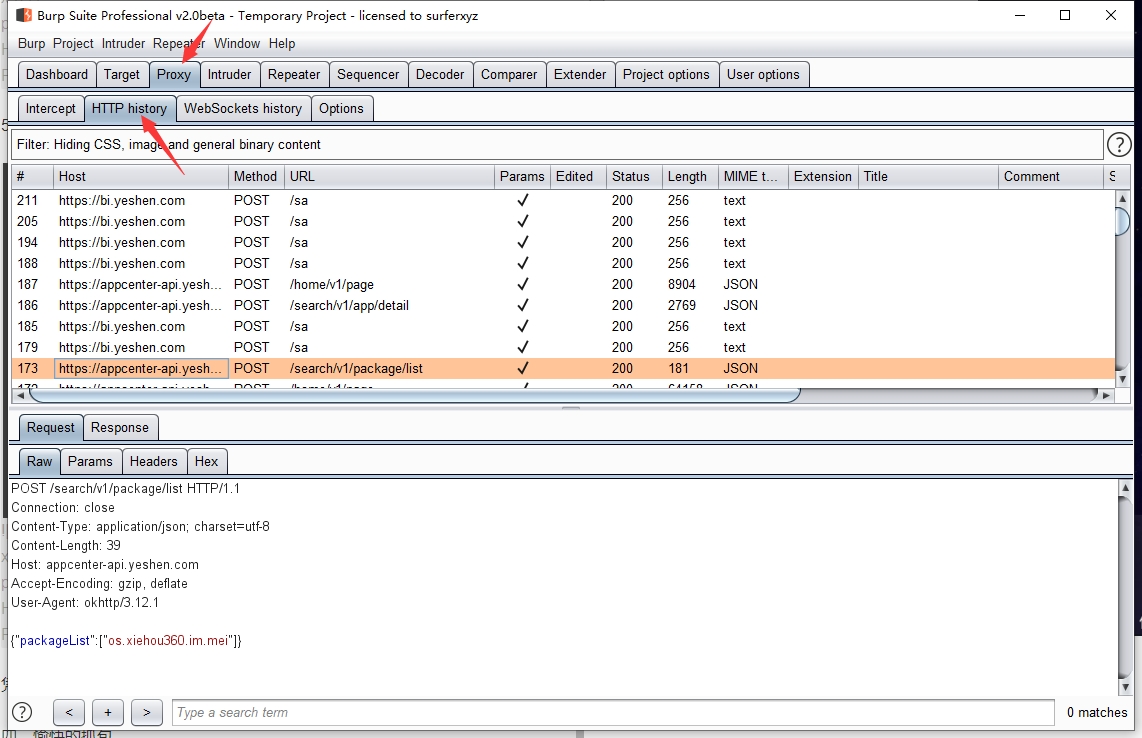Viewport: 1142px width, 738px height.
Task: Open the Window menu
Action: point(237,44)
